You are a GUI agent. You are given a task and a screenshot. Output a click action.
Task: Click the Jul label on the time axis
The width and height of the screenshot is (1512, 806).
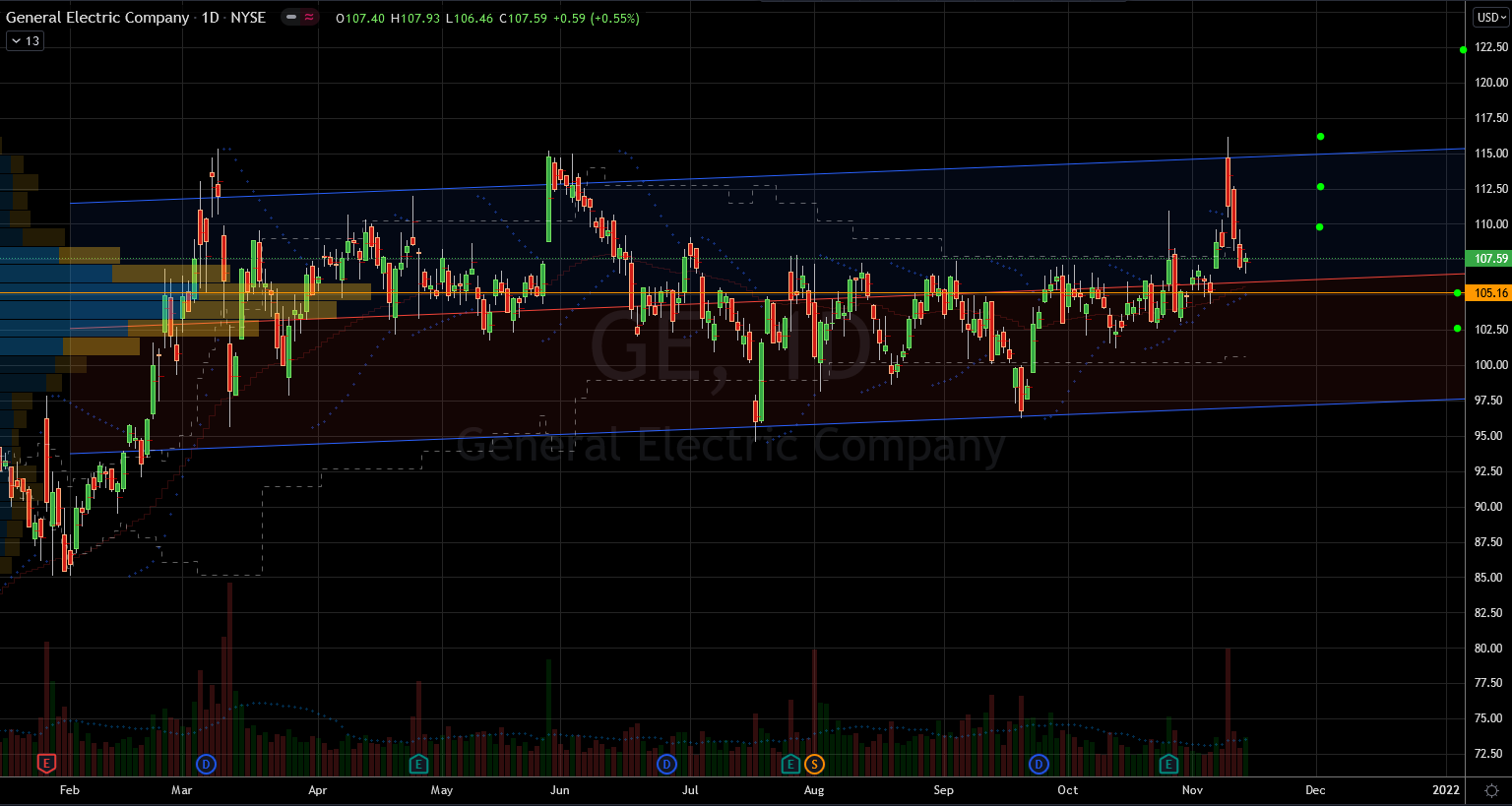pyautogui.click(x=690, y=790)
